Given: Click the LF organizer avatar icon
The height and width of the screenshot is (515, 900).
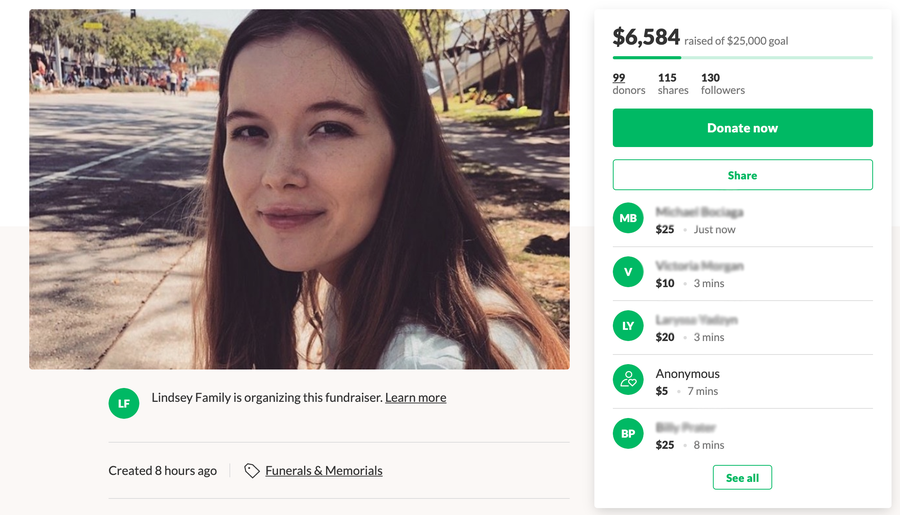Looking at the screenshot, I should coord(124,403).
